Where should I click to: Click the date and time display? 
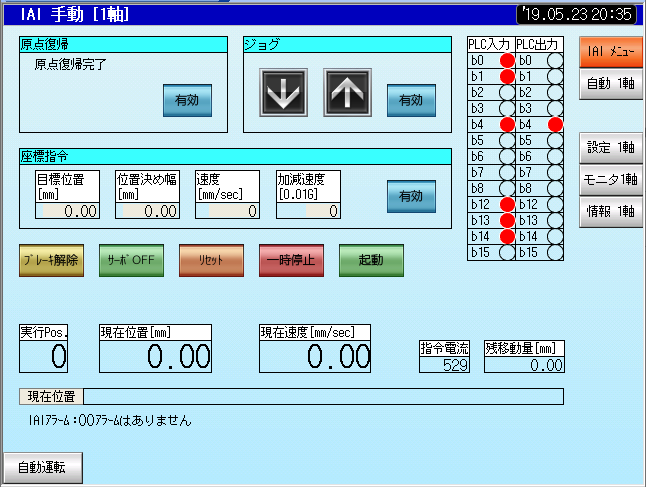[577, 14]
